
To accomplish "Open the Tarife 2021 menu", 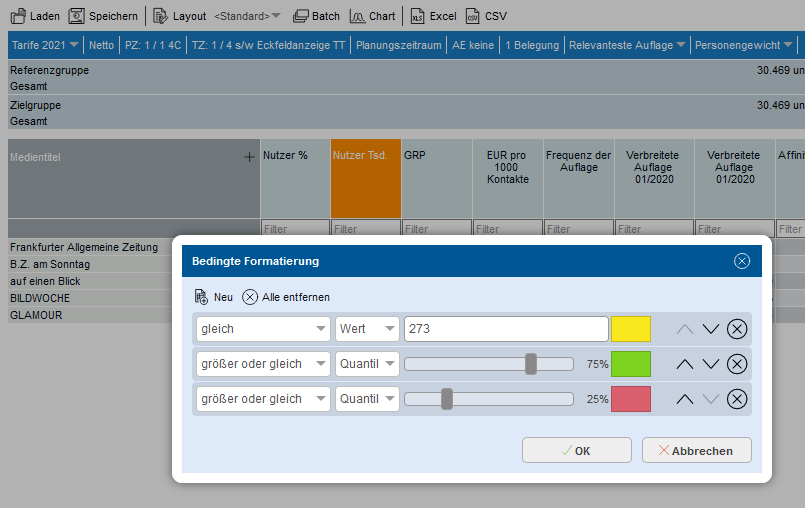I will (46, 45).
